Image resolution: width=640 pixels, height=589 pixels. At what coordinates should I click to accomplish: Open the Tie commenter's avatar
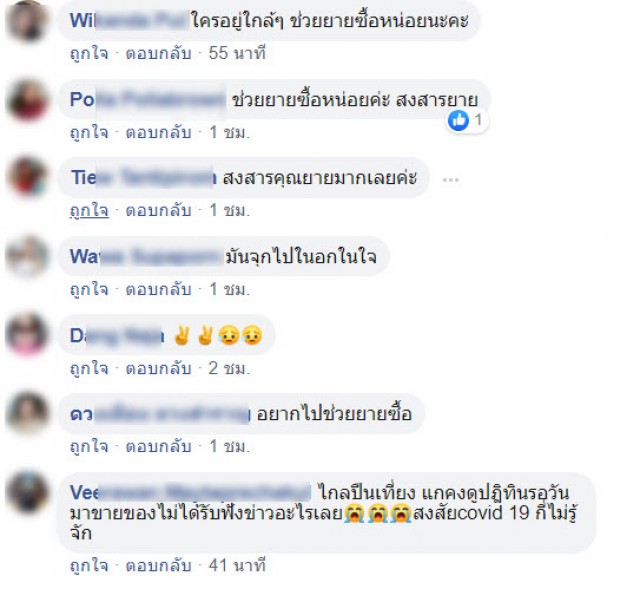click(x=27, y=176)
